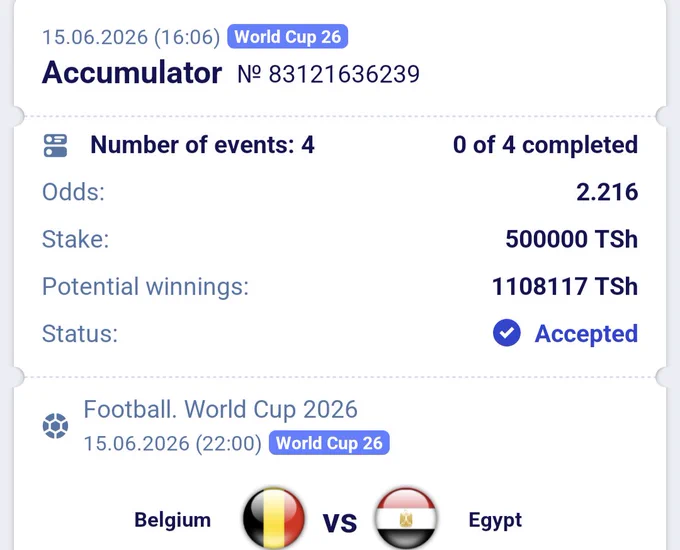Click the bet placement date 15.06.2026 (16:06)
This screenshot has width=680, height=550.
pos(131,37)
